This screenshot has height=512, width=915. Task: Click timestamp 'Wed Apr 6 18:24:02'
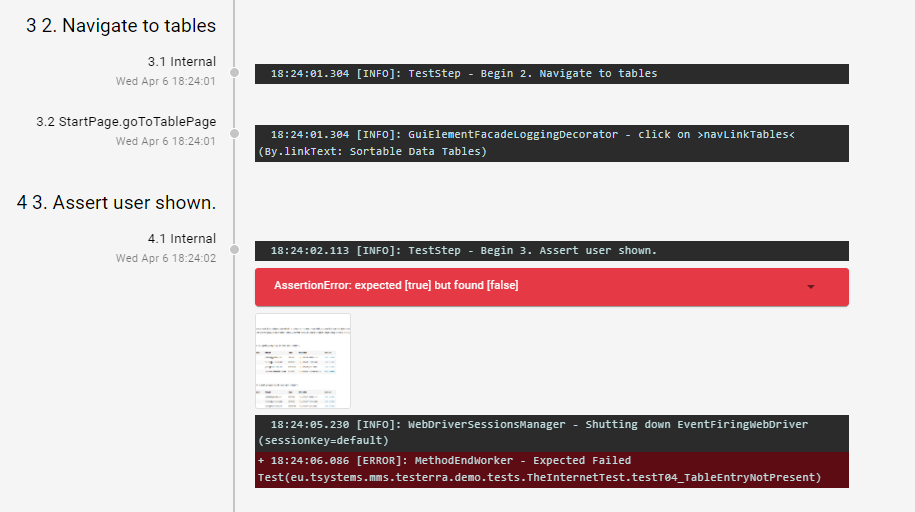coord(166,258)
